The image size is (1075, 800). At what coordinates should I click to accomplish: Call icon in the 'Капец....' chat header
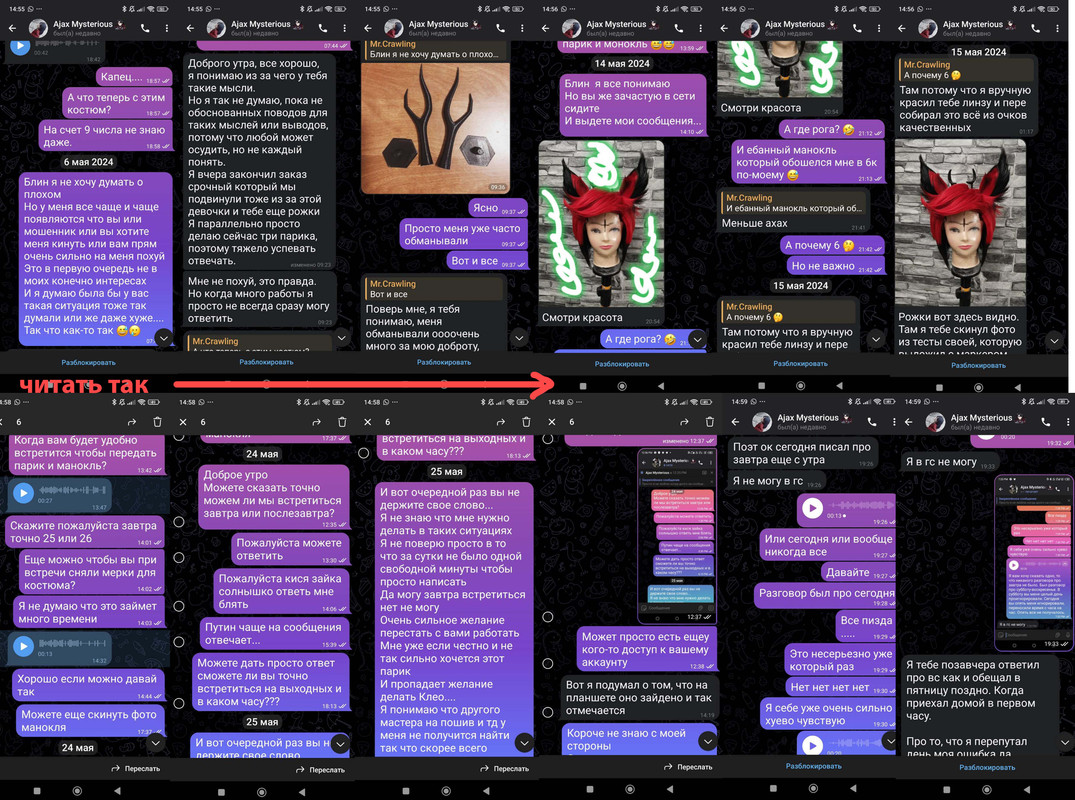click(145, 28)
